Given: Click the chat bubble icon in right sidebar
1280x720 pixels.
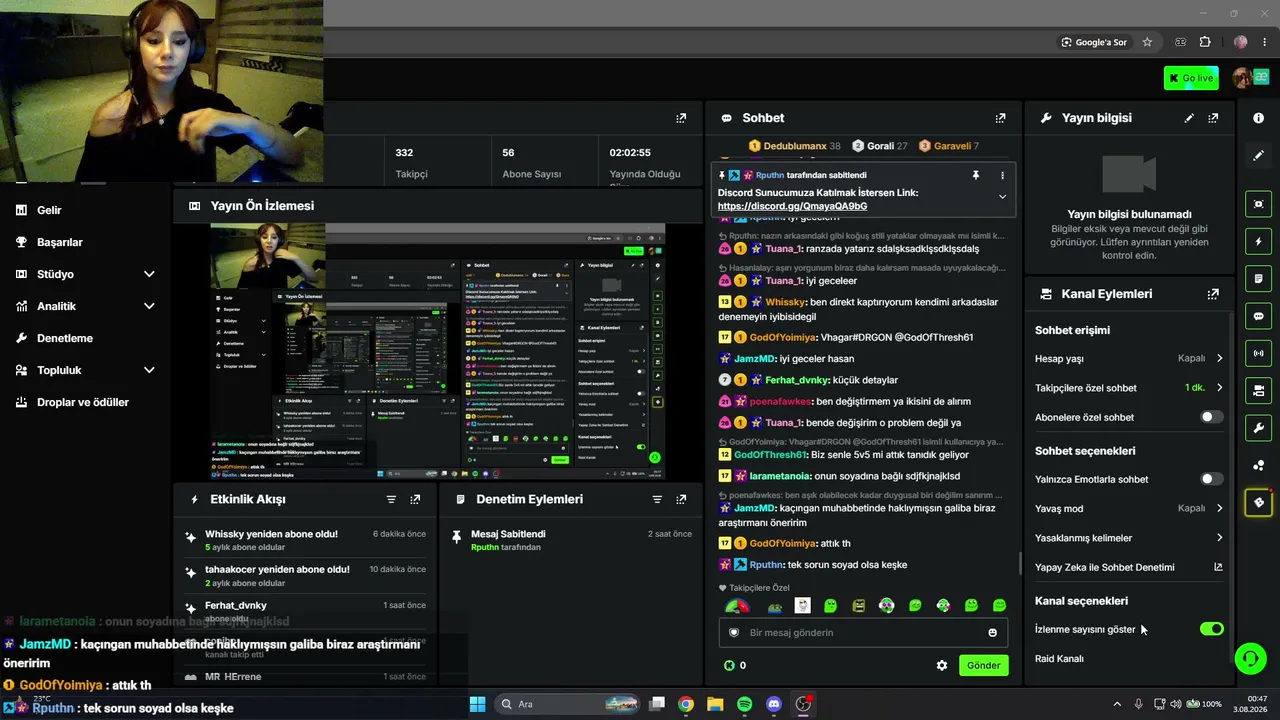Looking at the screenshot, I should click(1258, 316).
